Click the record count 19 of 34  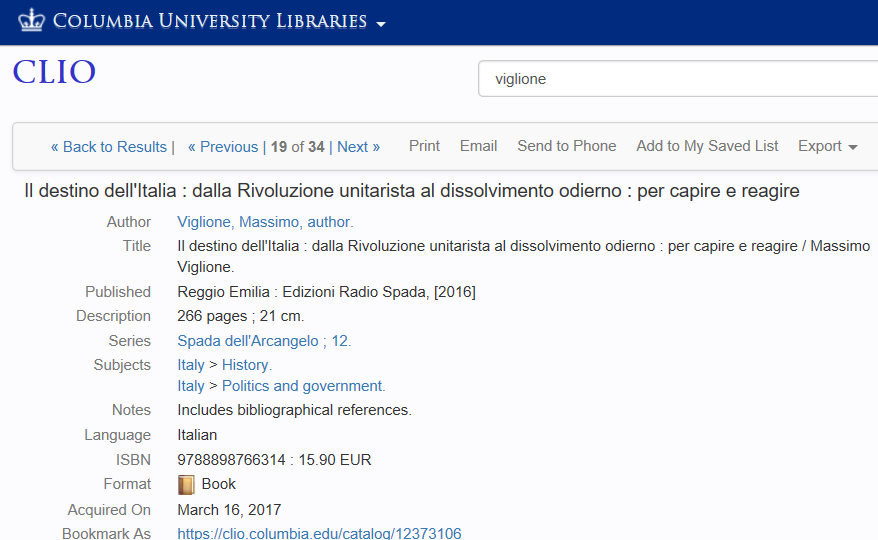tap(298, 147)
